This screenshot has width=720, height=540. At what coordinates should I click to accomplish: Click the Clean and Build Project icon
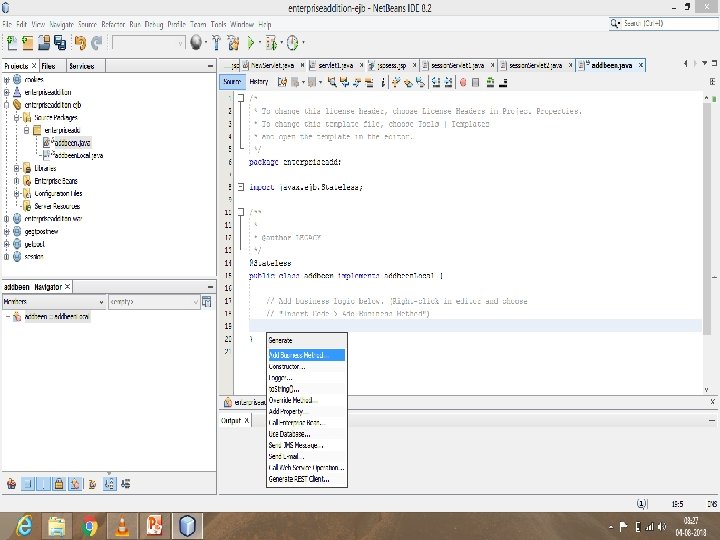(233, 43)
